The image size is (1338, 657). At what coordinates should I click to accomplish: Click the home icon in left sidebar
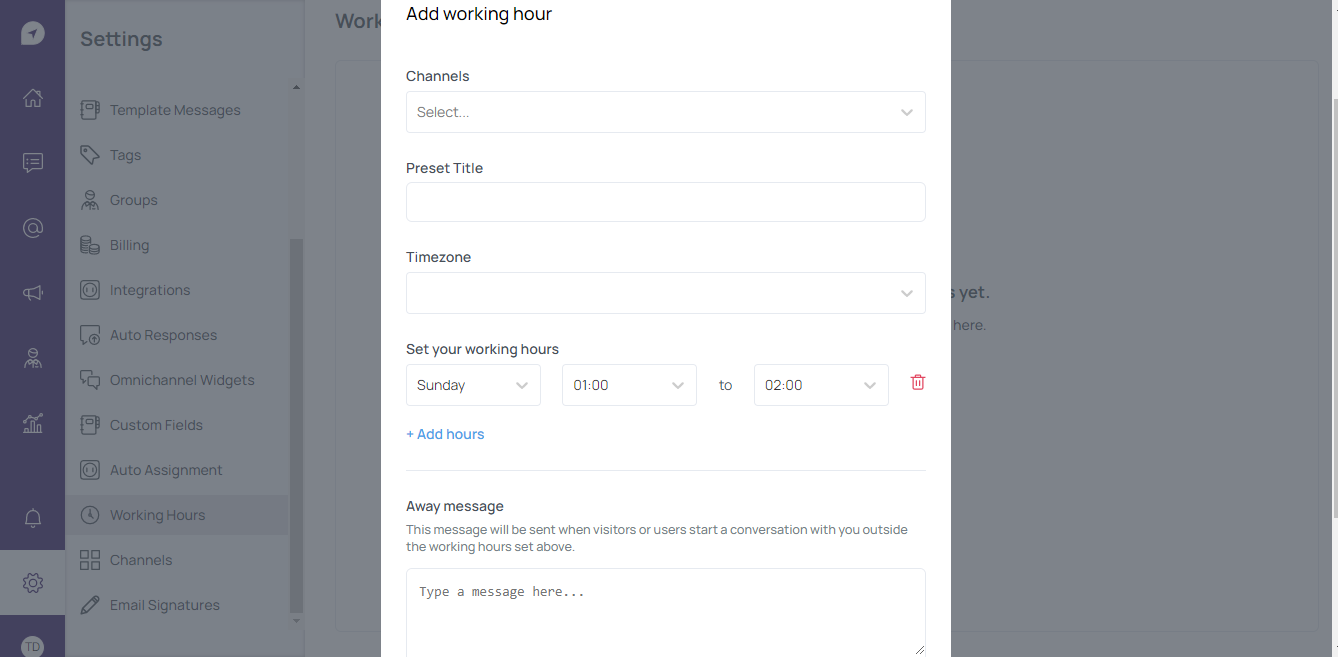click(x=33, y=98)
